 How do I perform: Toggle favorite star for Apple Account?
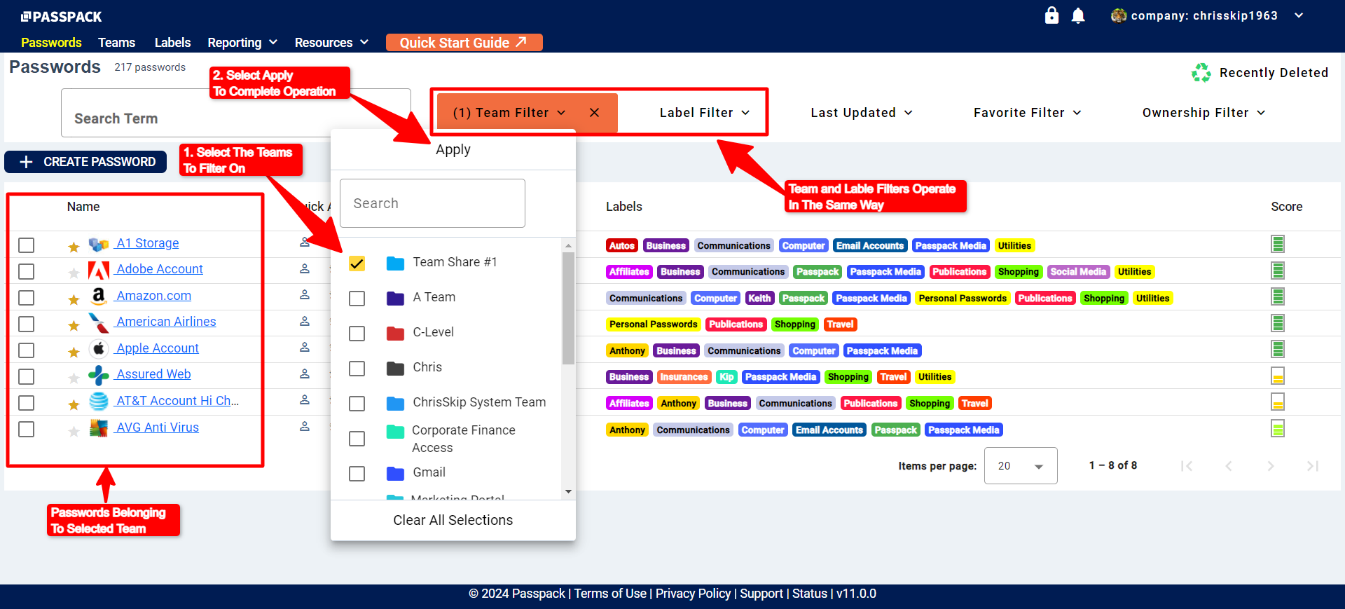tap(73, 352)
